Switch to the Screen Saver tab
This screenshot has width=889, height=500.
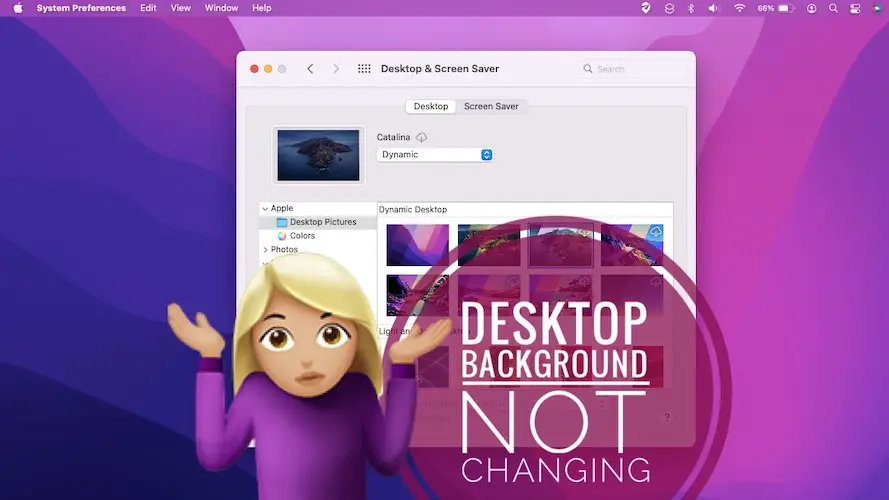point(491,106)
